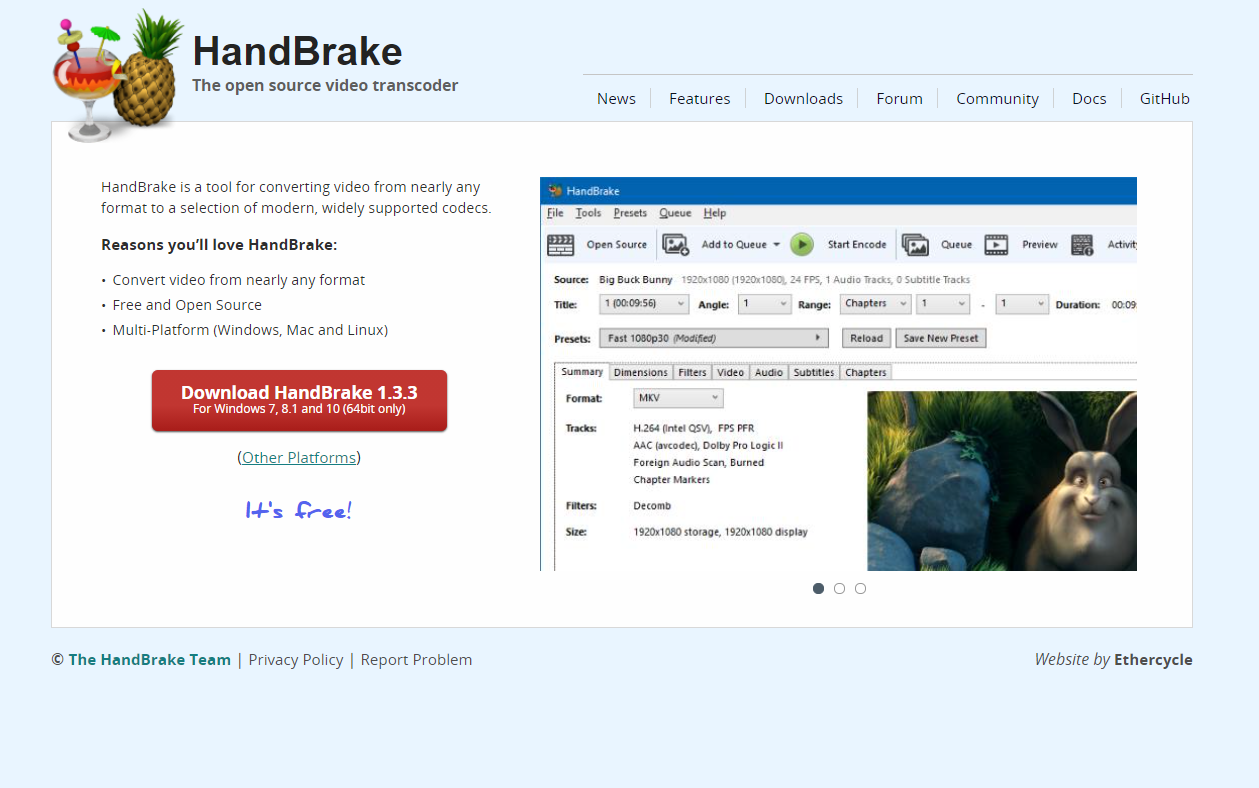1259x788 pixels.
Task: Click "H.264 (Intel QSV), FPS PFR" track line
Action: [x=694, y=428]
